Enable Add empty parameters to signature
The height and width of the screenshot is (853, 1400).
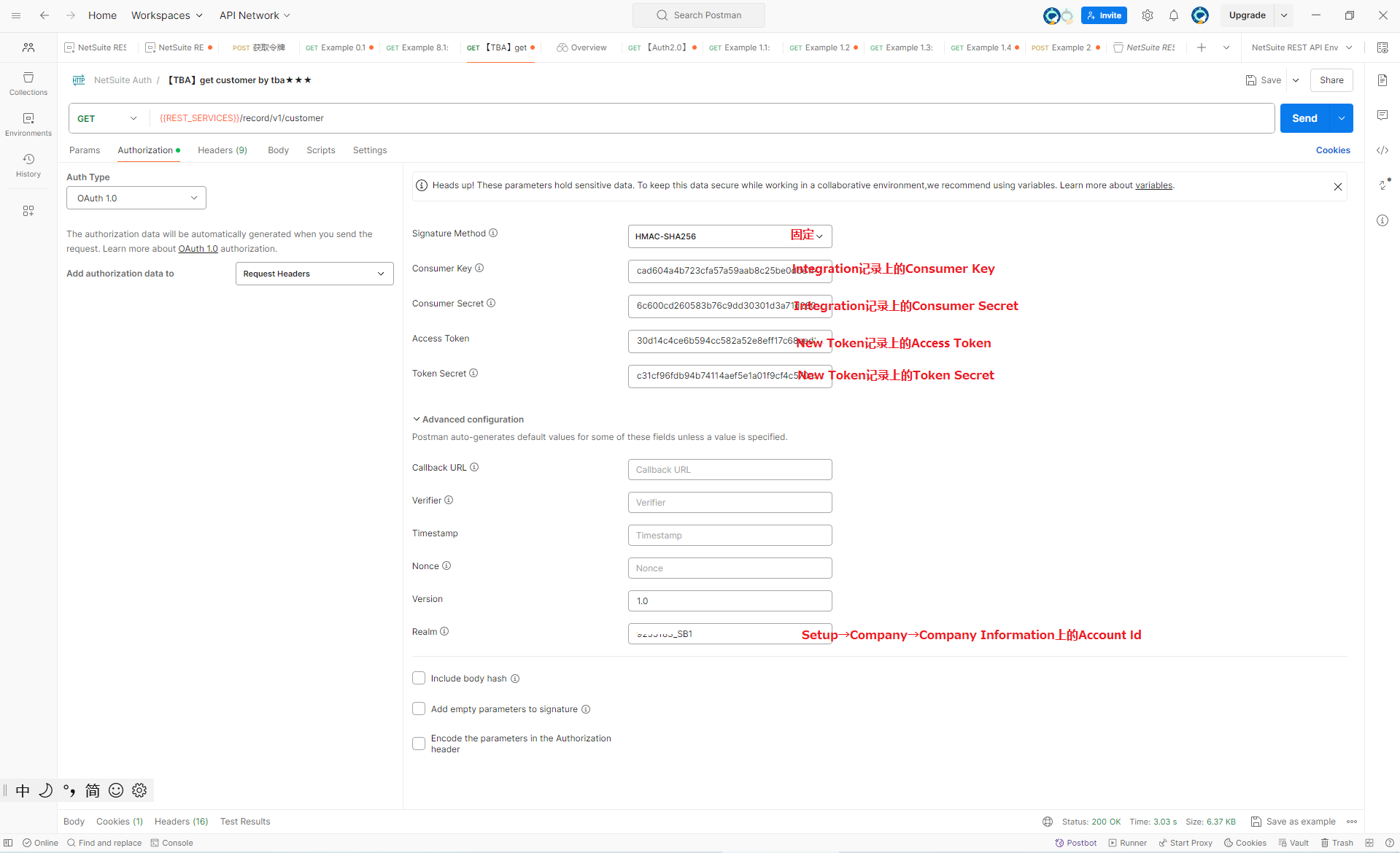[419, 709]
